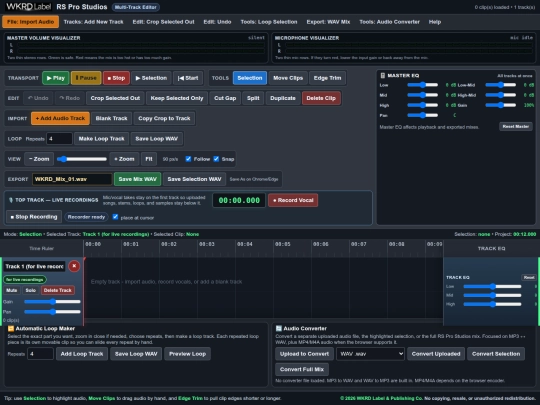Image resolution: width=540 pixels, height=405 pixels.
Task: Add a Blank Track
Action: pyautogui.click(x=112, y=118)
